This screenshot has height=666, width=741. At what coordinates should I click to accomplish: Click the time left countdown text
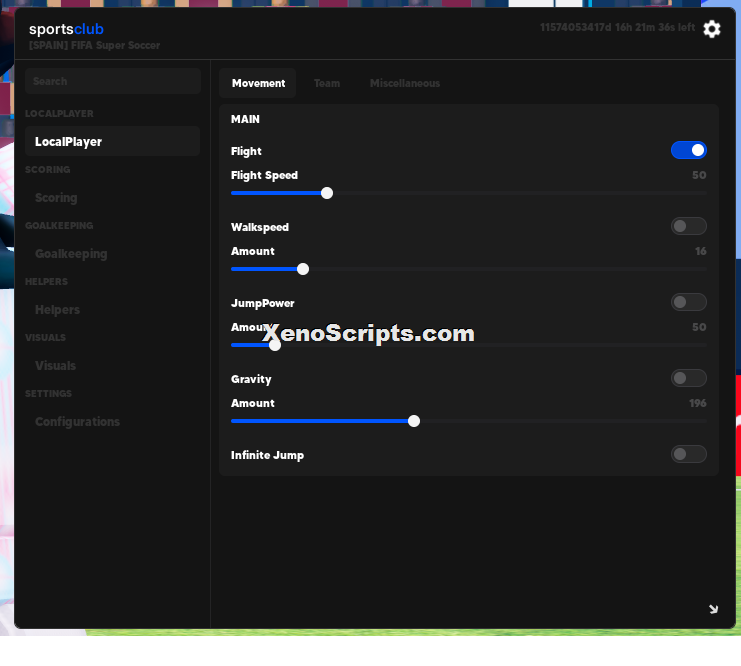point(617,27)
